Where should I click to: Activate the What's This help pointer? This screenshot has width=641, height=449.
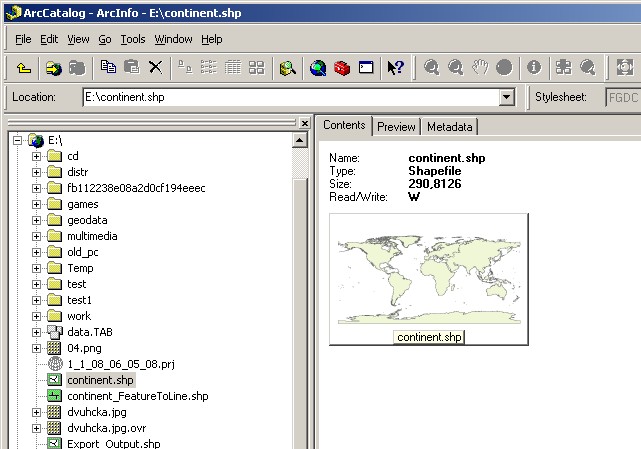point(395,68)
